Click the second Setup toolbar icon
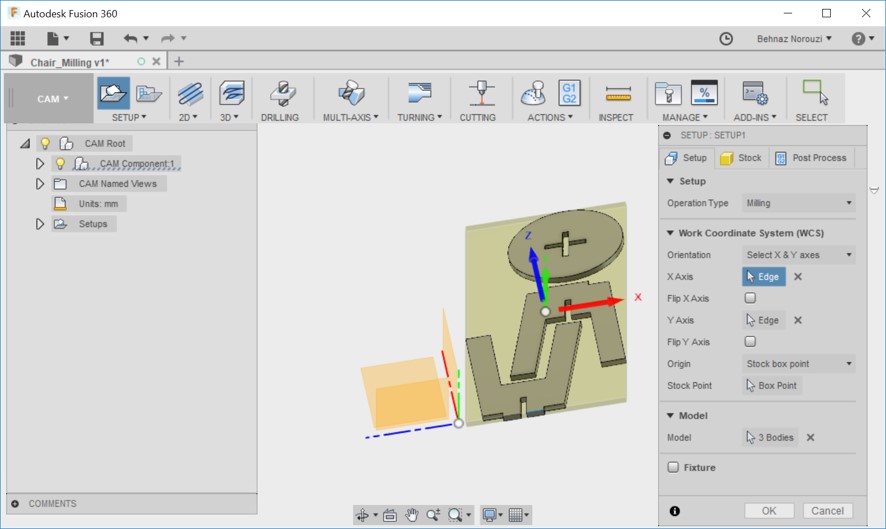Viewport: 886px width, 529px height. click(149, 93)
